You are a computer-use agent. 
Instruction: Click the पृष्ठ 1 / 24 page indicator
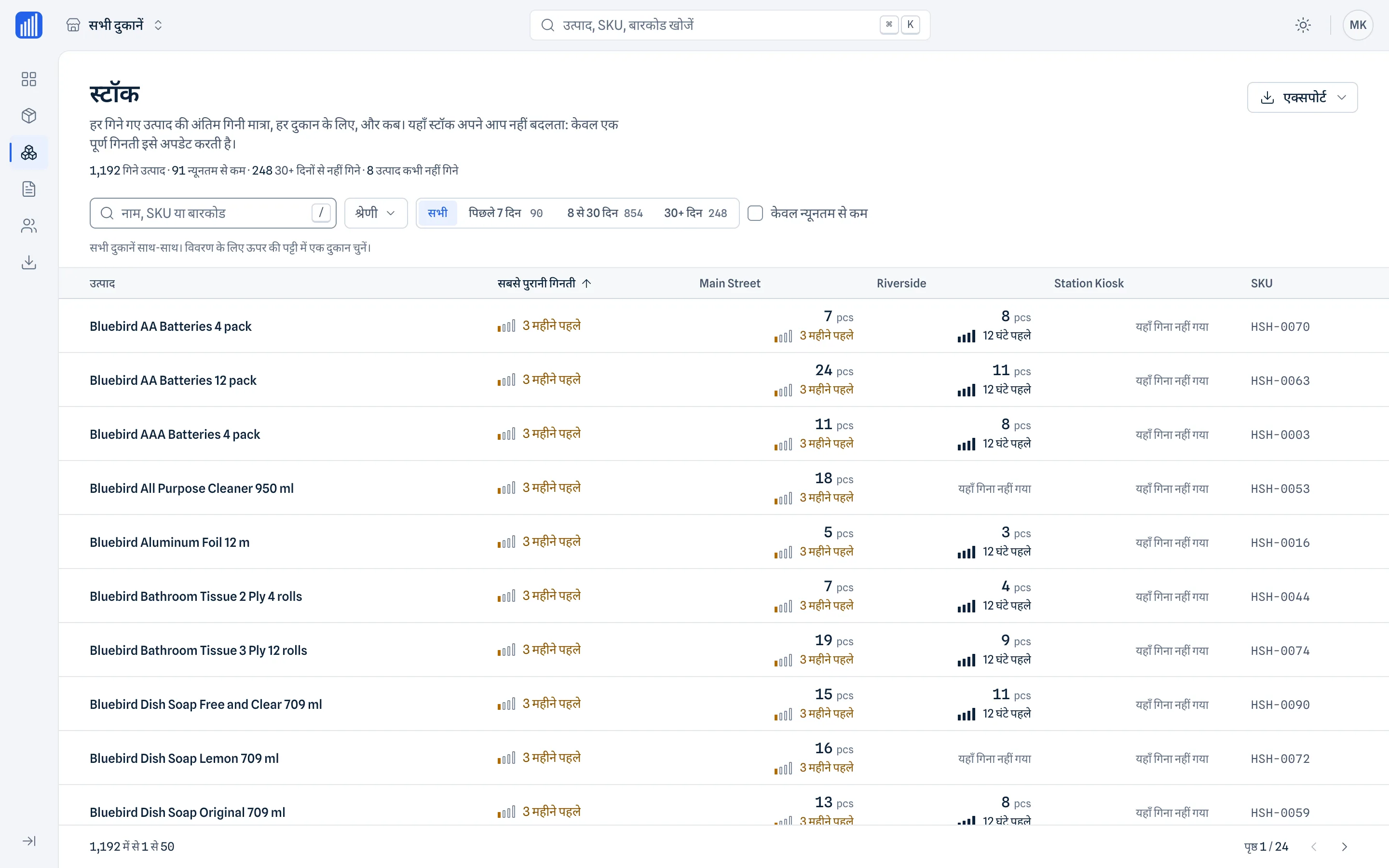click(1266, 847)
